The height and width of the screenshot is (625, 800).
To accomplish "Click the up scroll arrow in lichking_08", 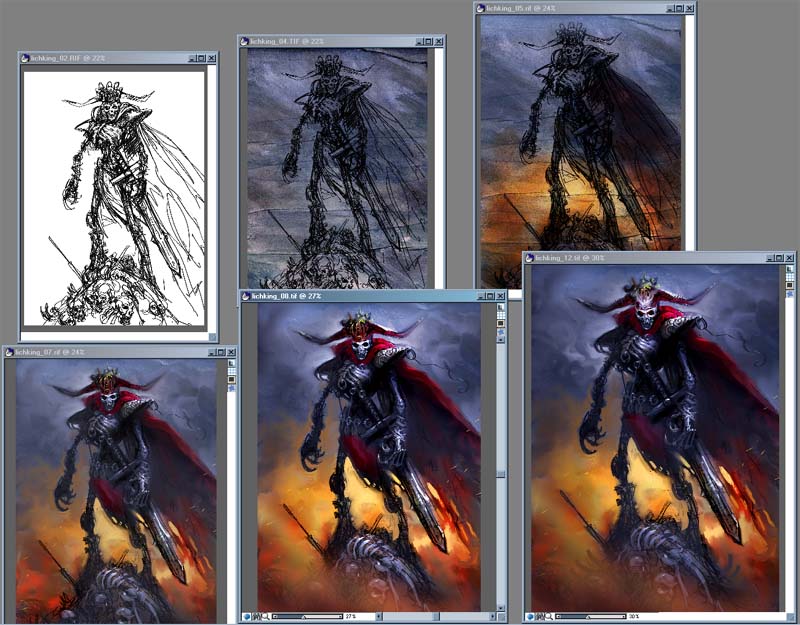I will click(x=501, y=340).
